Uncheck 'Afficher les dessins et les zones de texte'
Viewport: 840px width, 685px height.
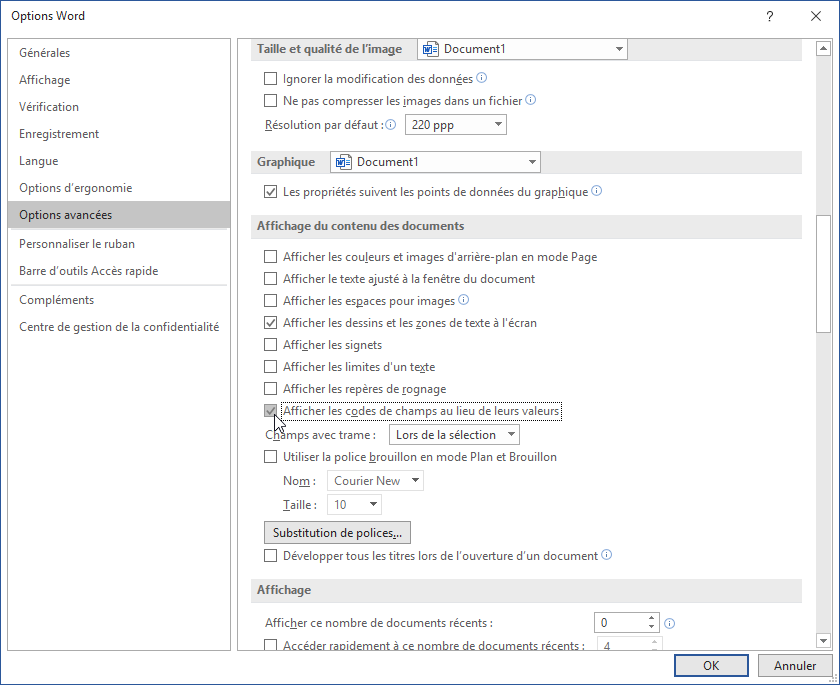coord(270,323)
